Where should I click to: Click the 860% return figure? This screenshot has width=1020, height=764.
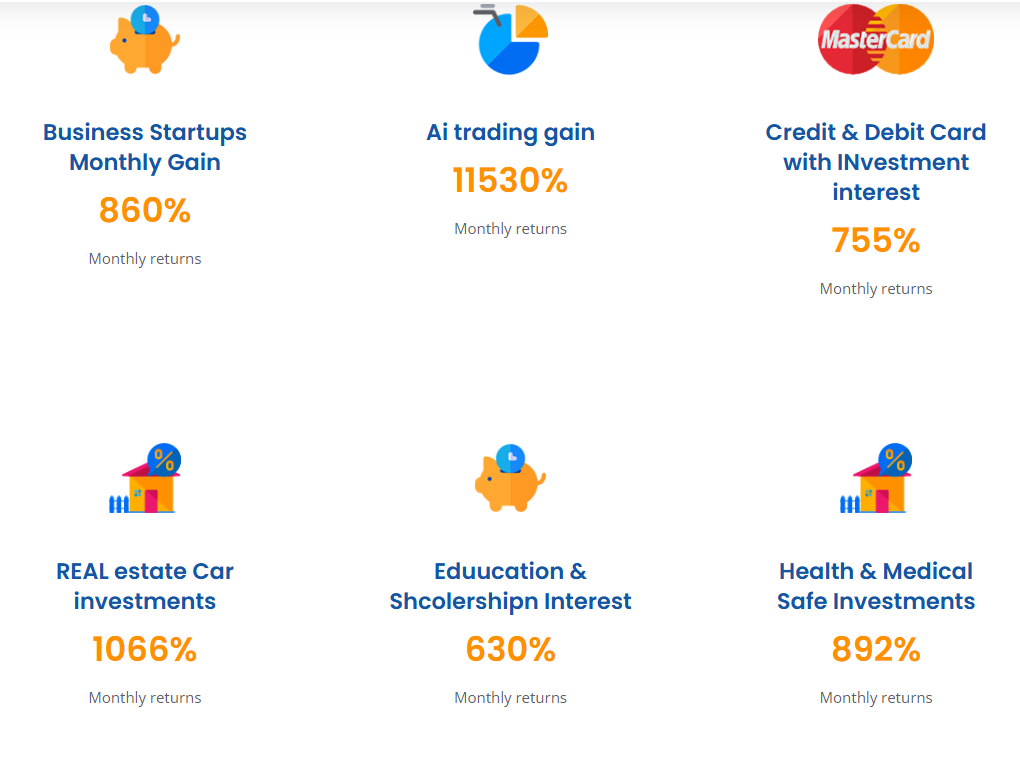click(145, 211)
